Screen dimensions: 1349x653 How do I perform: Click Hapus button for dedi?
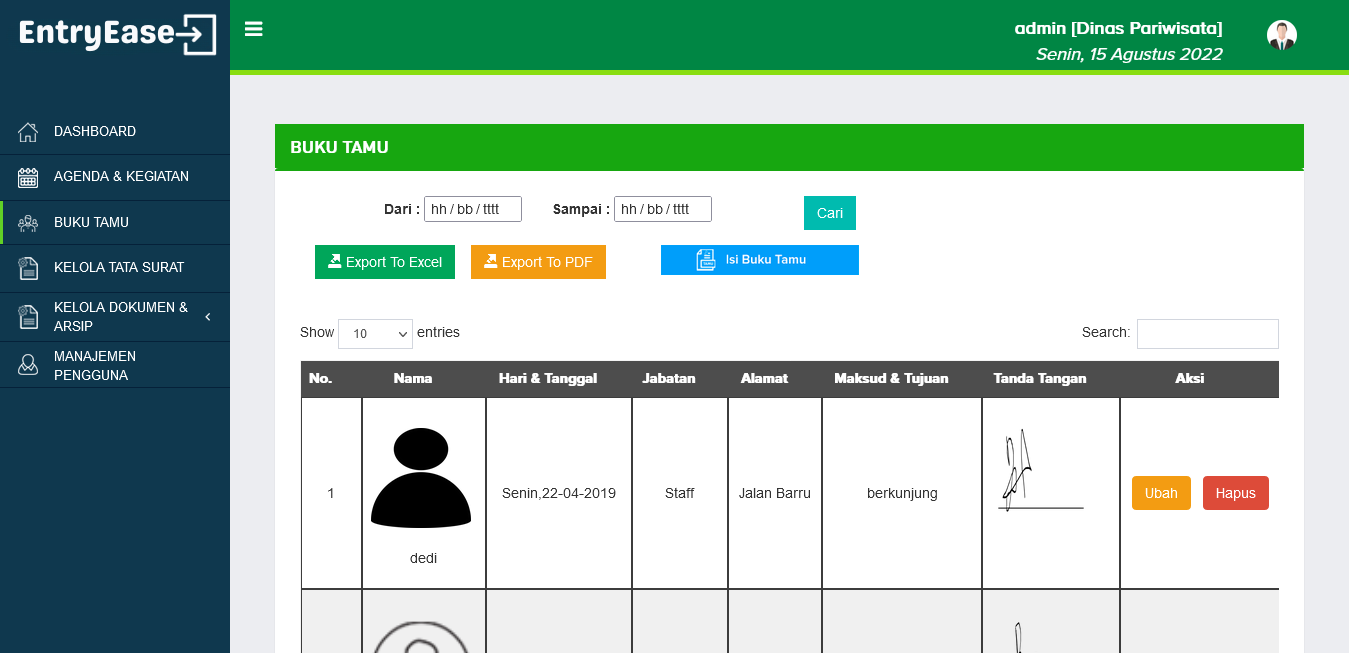pos(1236,493)
